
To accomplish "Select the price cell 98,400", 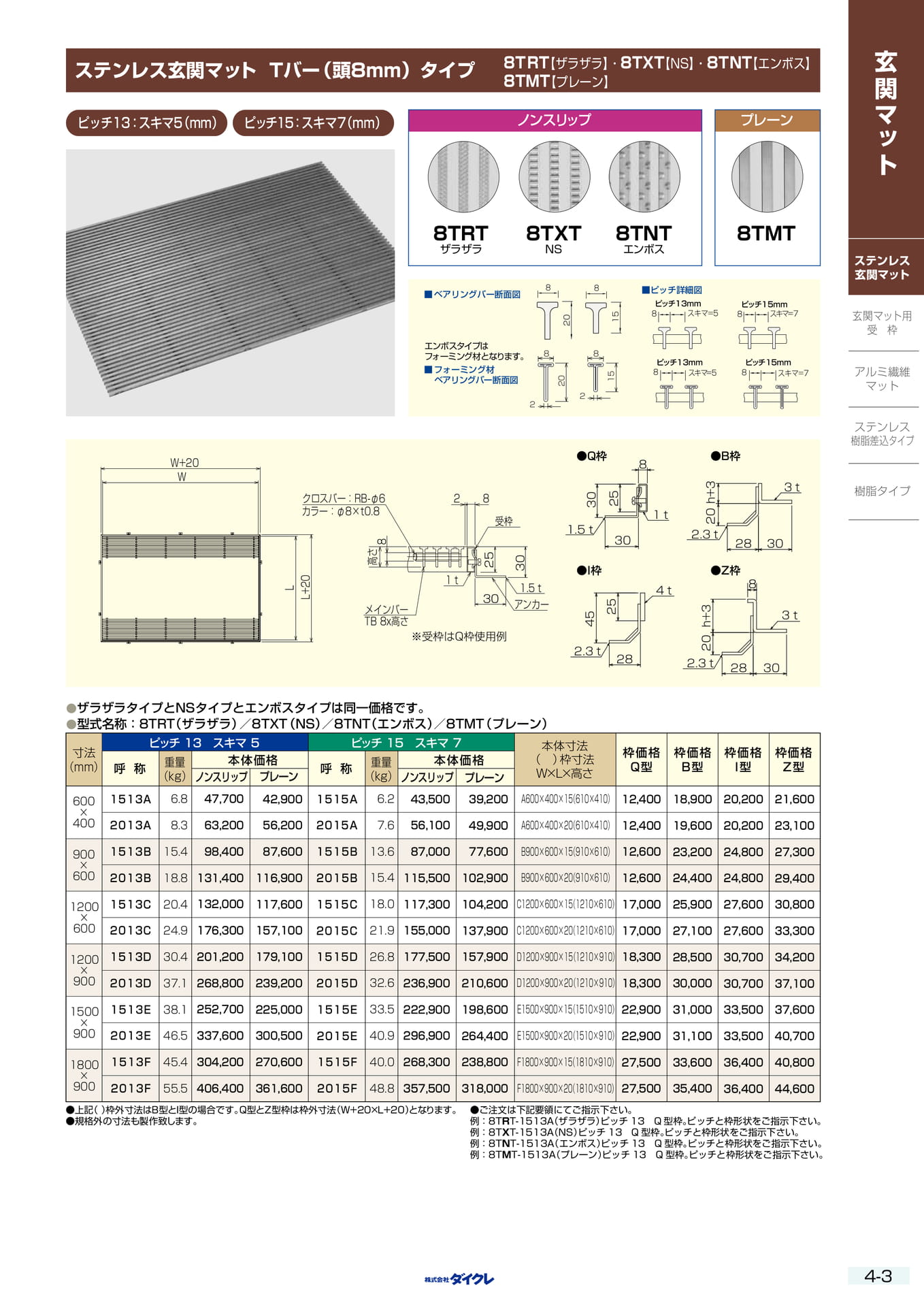I will 220,852.
